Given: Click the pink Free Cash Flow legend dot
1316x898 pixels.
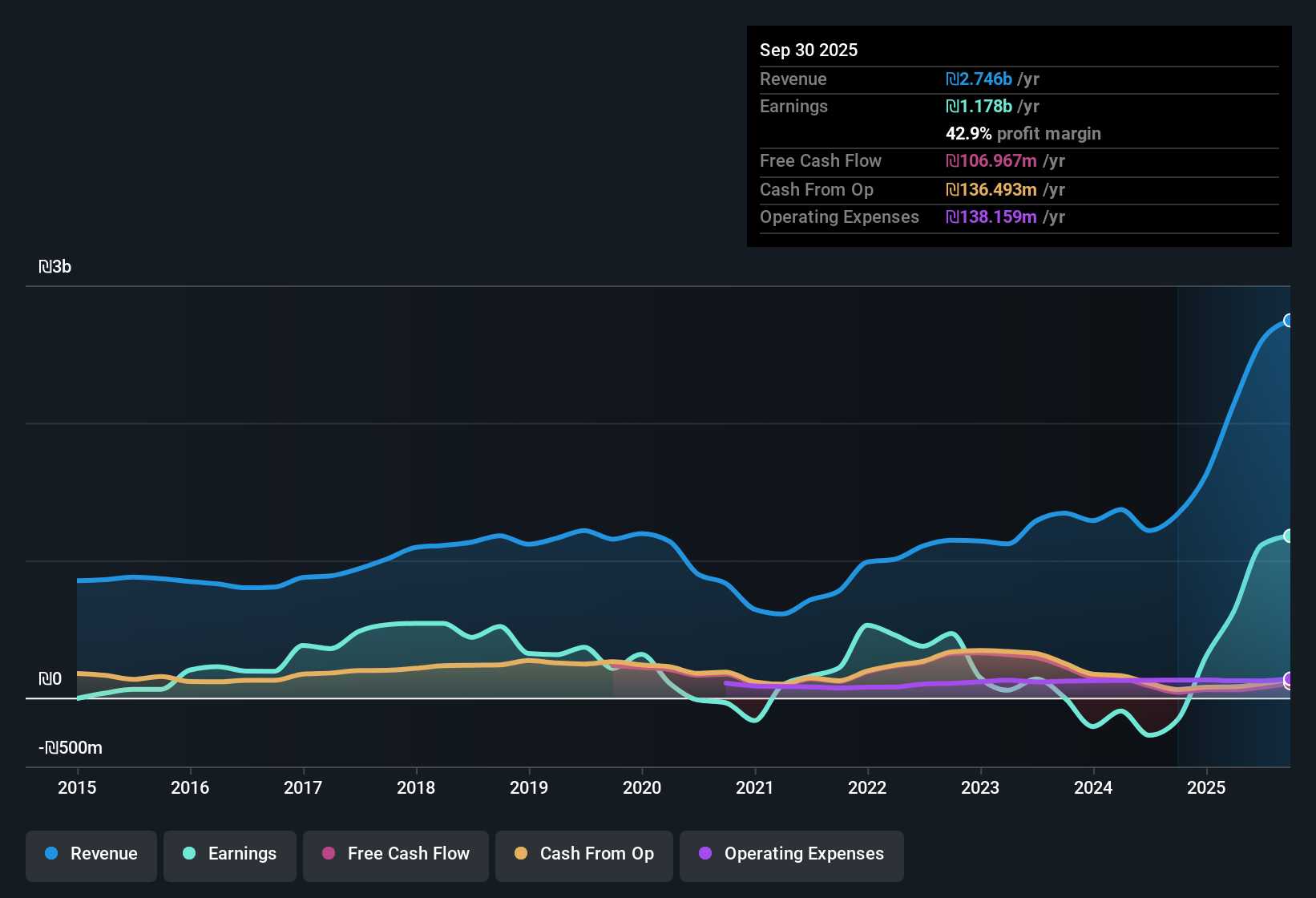Looking at the screenshot, I should coord(329,854).
